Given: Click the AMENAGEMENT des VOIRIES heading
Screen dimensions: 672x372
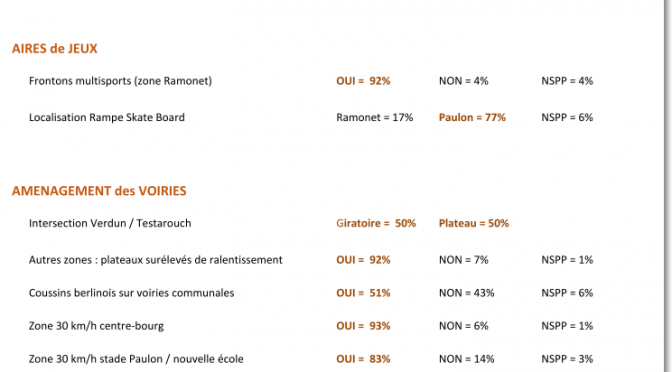Looking at the screenshot, I should pyautogui.click(x=99, y=191).
